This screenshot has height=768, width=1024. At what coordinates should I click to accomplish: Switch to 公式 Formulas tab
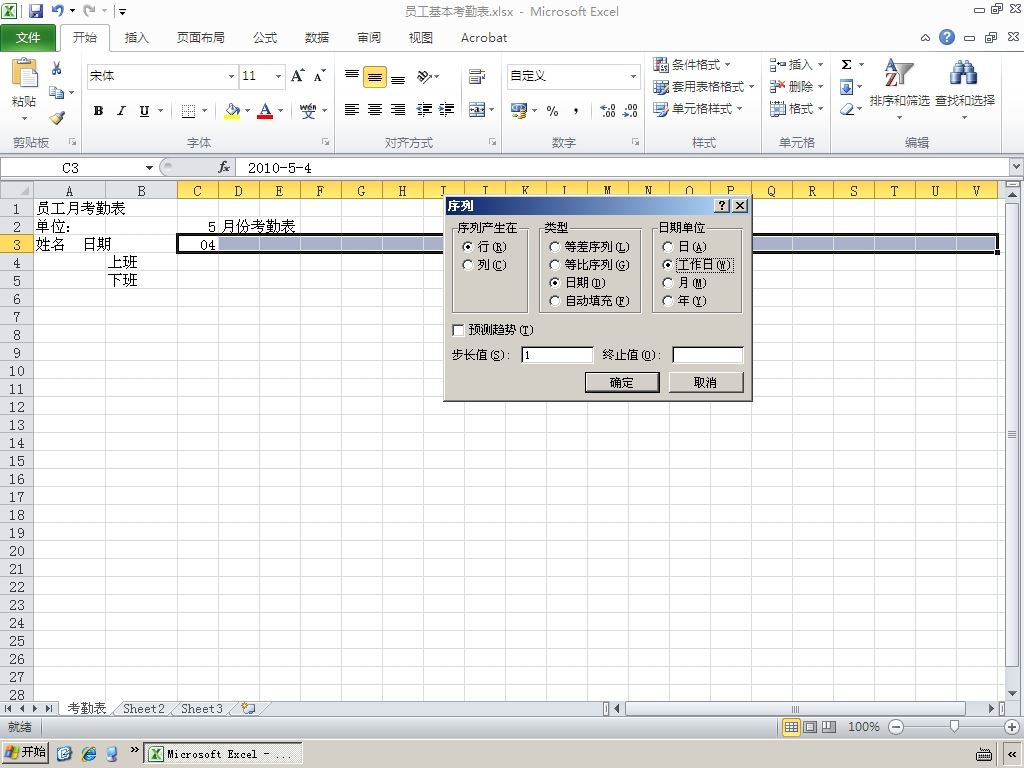point(265,38)
